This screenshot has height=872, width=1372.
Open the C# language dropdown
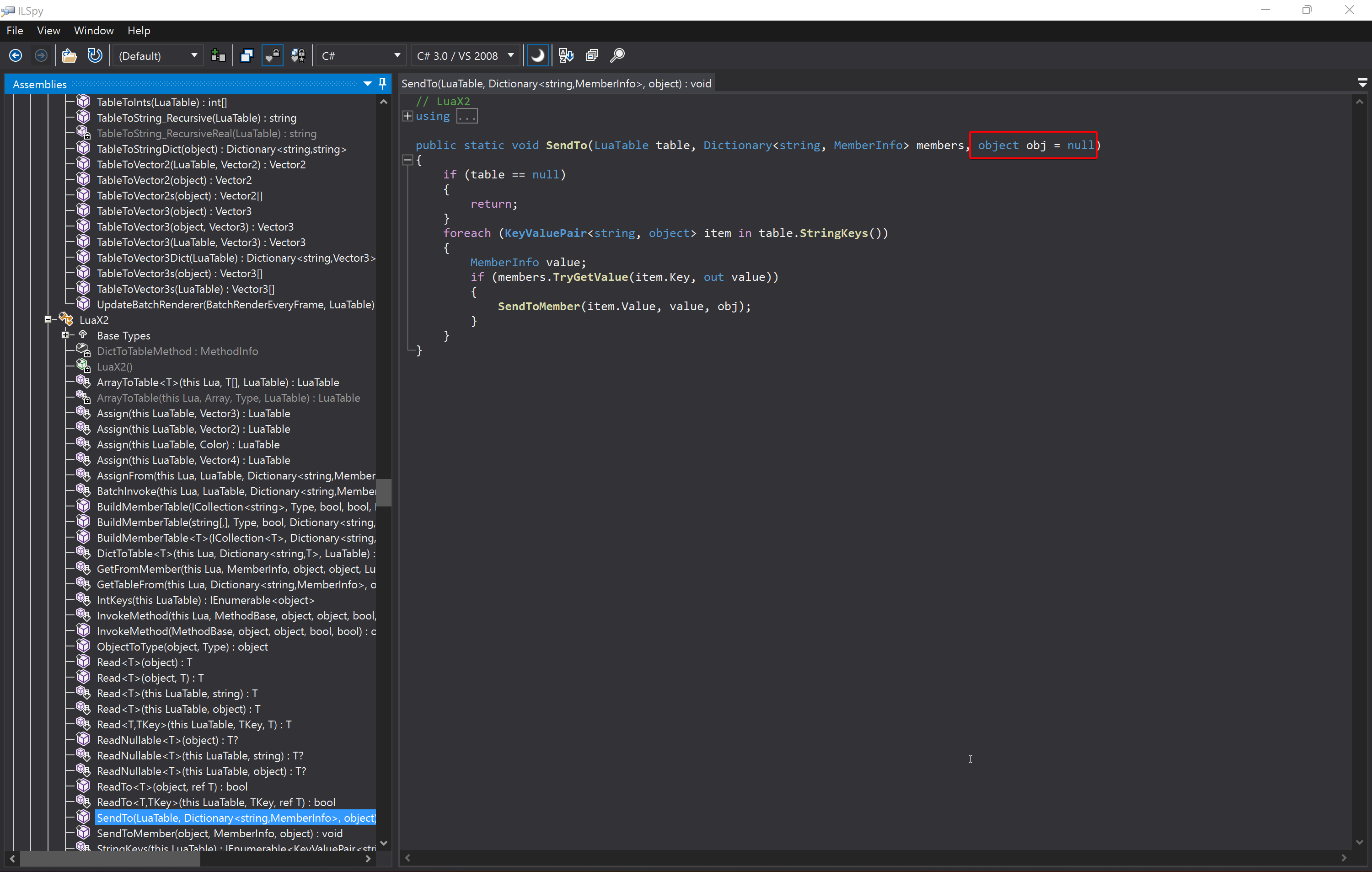[361, 55]
